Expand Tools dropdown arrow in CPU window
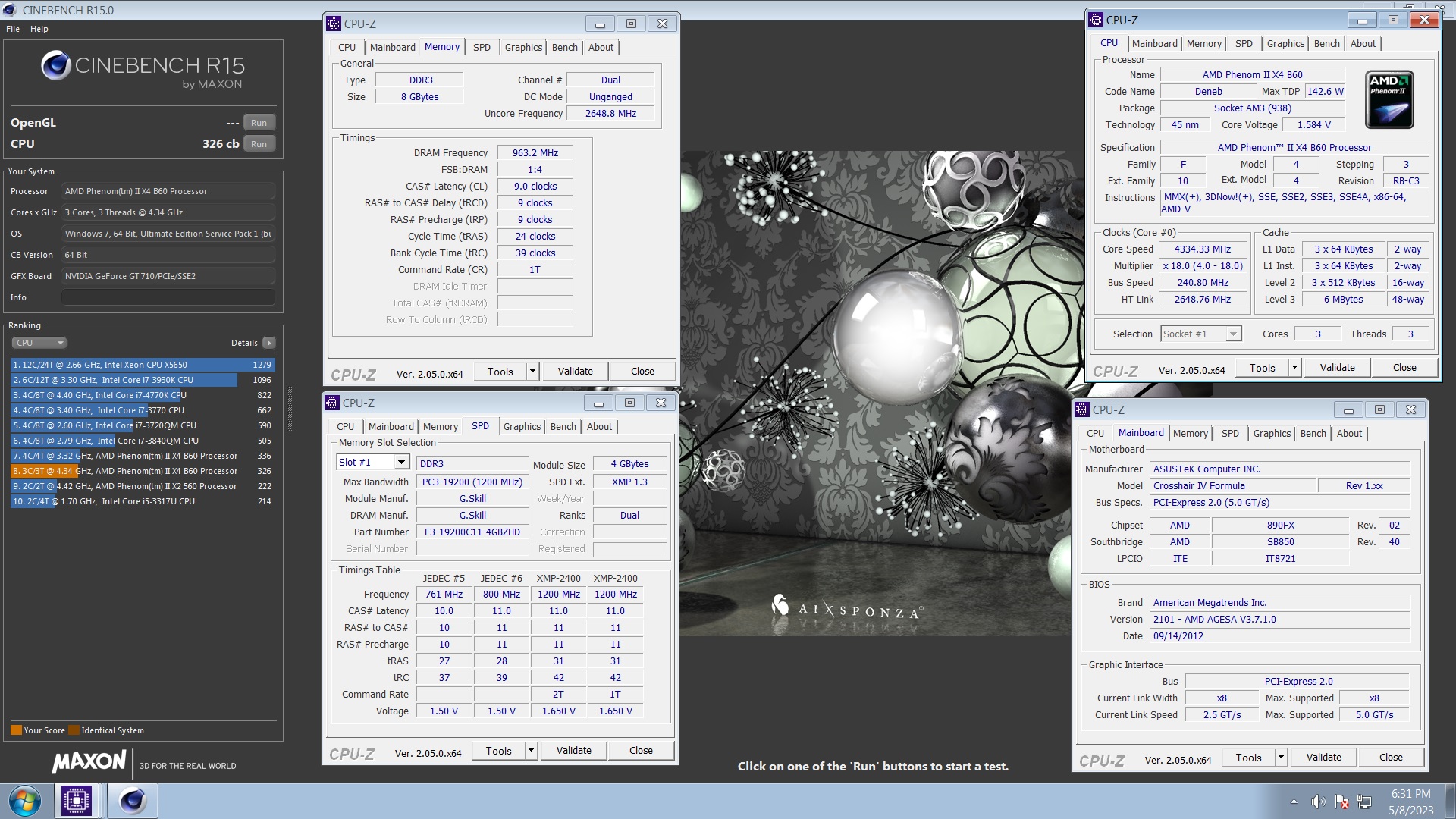 point(1295,368)
